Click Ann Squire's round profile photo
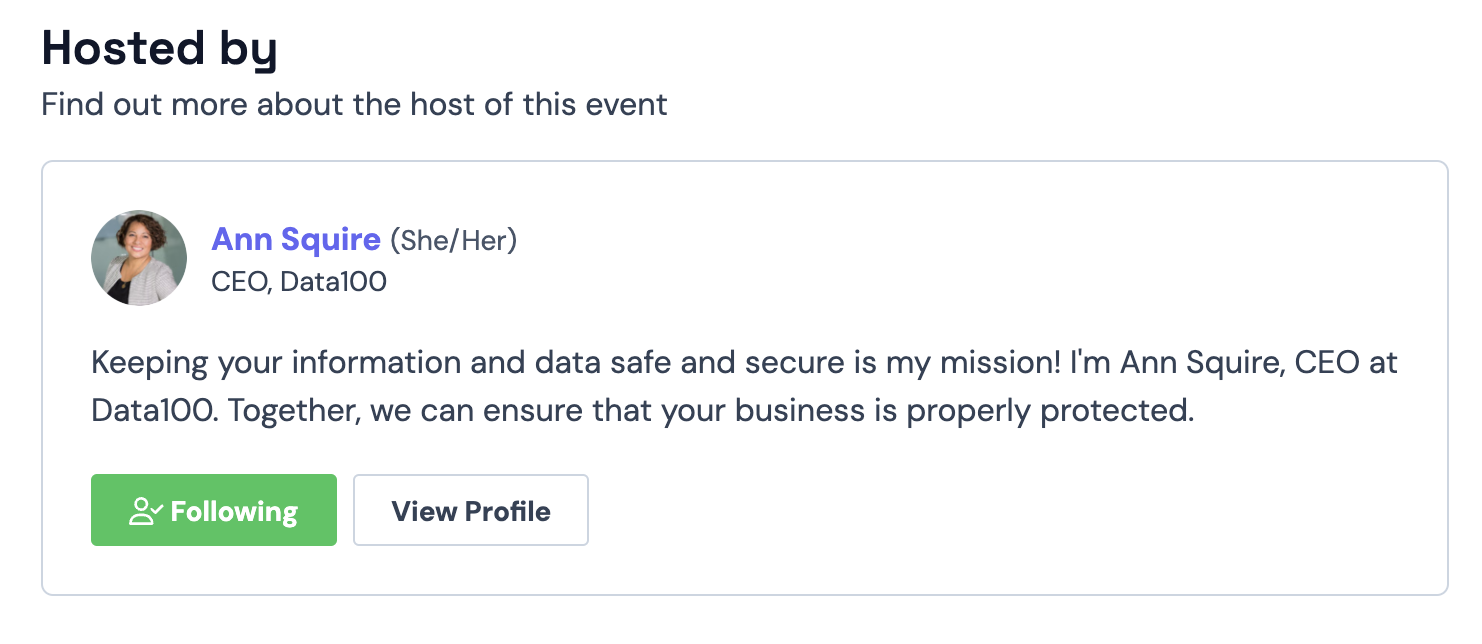Viewport: 1482px width, 644px height. click(x=139, y=258)
